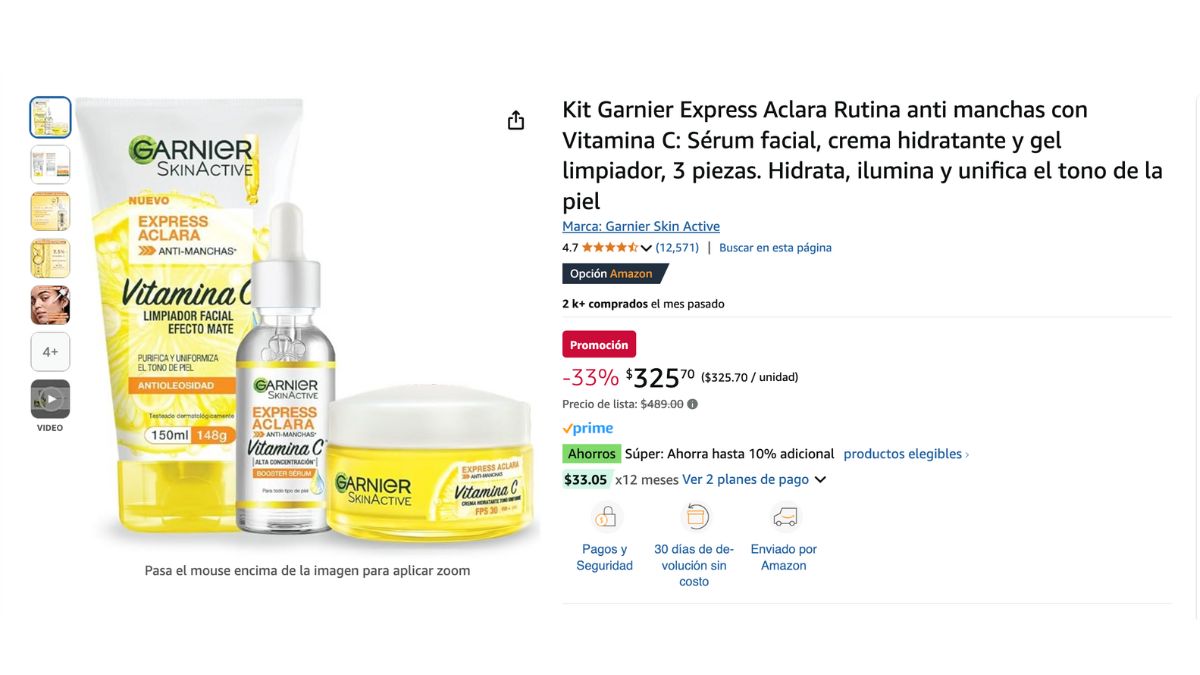Select the first product thumbnail

pos(50,117)
